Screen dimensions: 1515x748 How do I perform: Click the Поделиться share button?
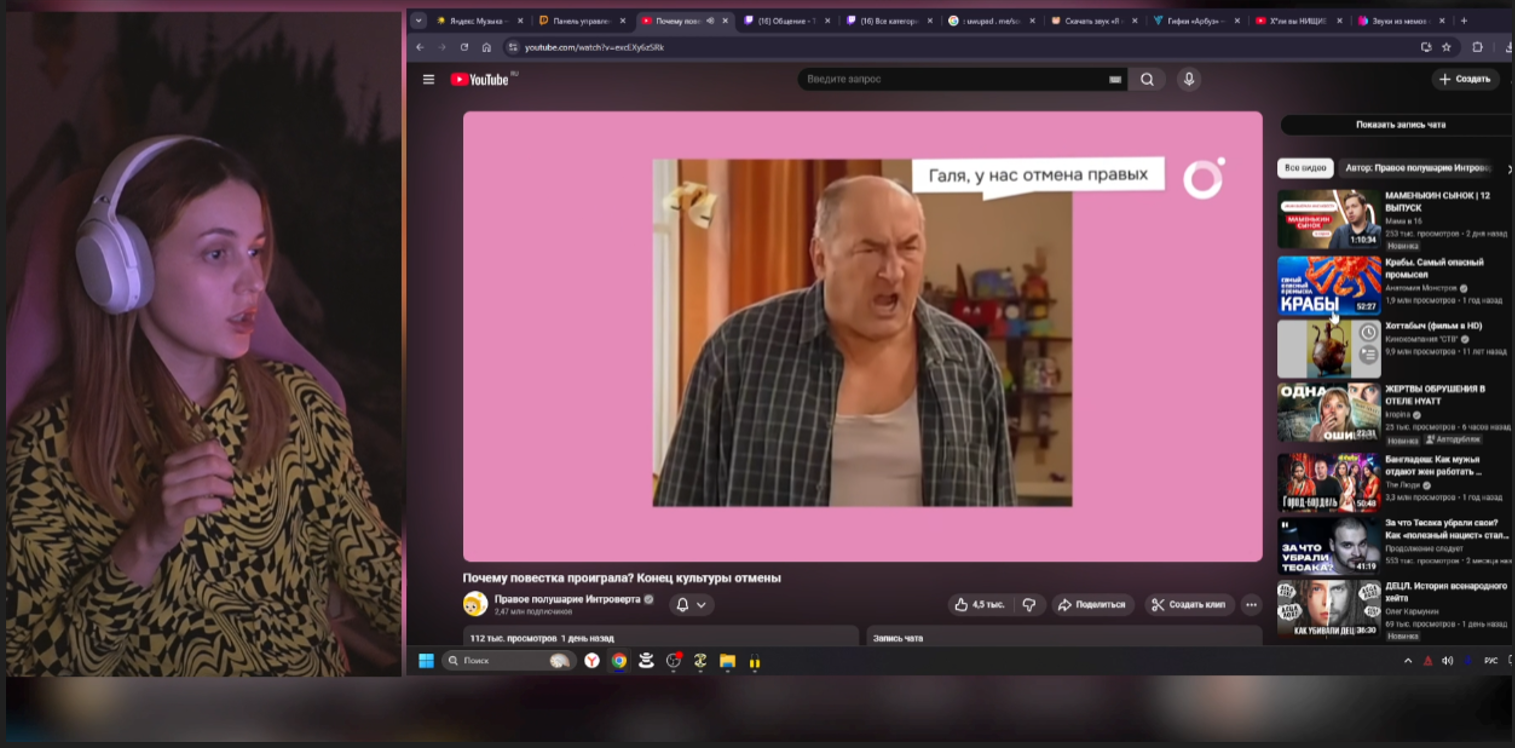click(x=1092, y=605)
